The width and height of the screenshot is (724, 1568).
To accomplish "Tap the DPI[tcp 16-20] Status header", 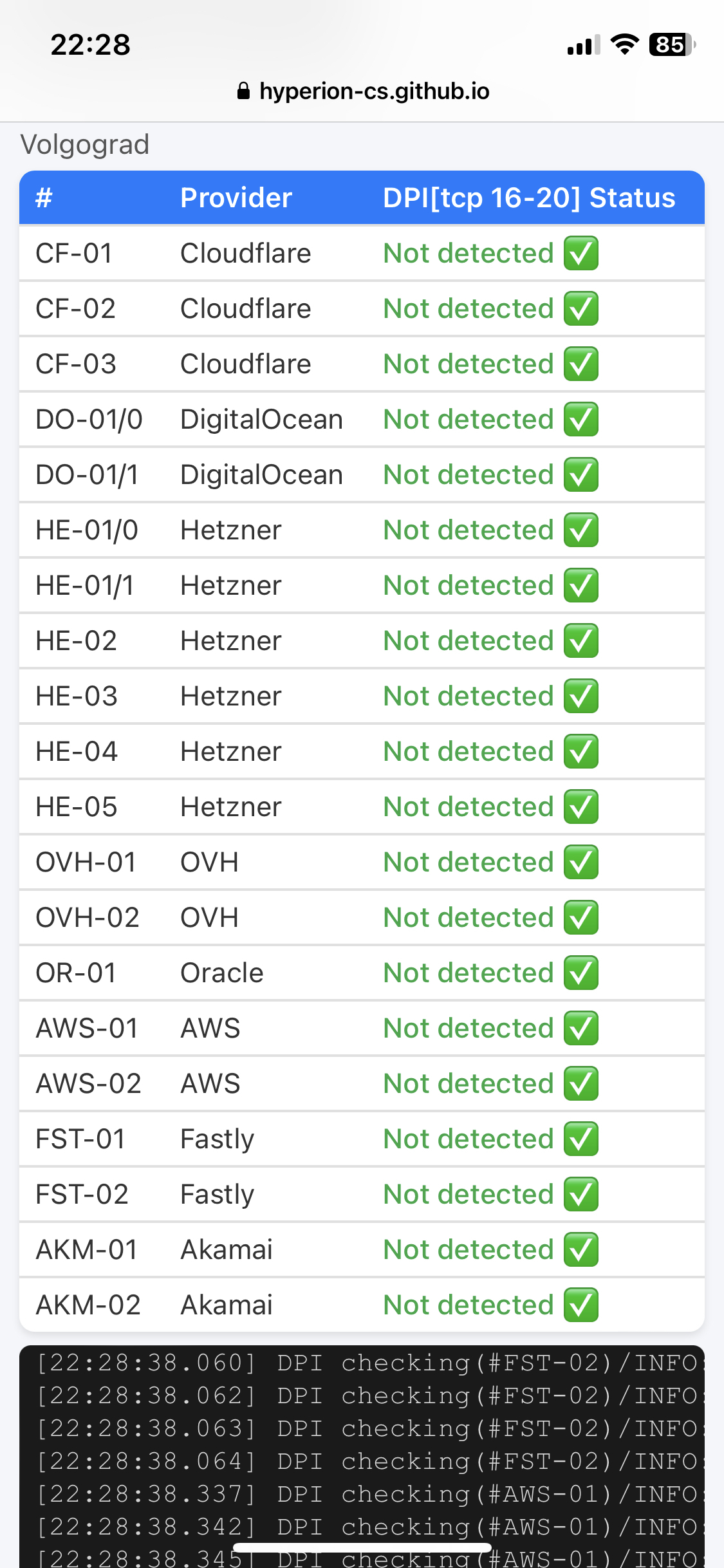I will coord(528,198).
